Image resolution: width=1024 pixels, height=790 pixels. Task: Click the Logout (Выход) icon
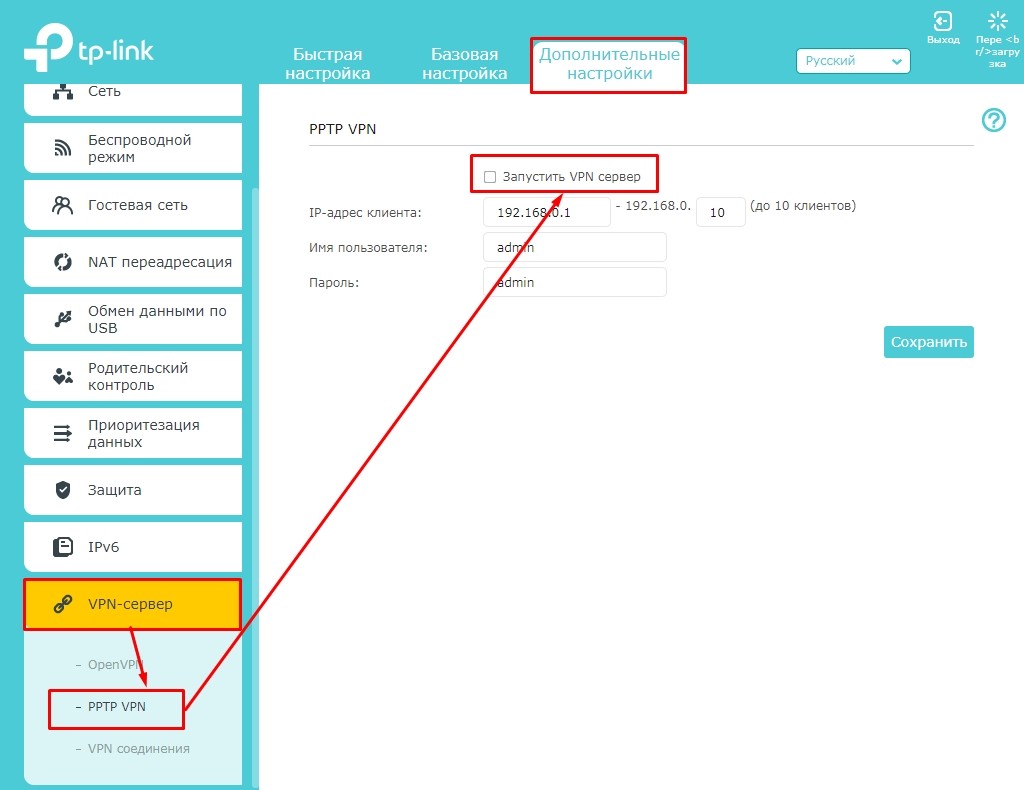click(942, 21)
